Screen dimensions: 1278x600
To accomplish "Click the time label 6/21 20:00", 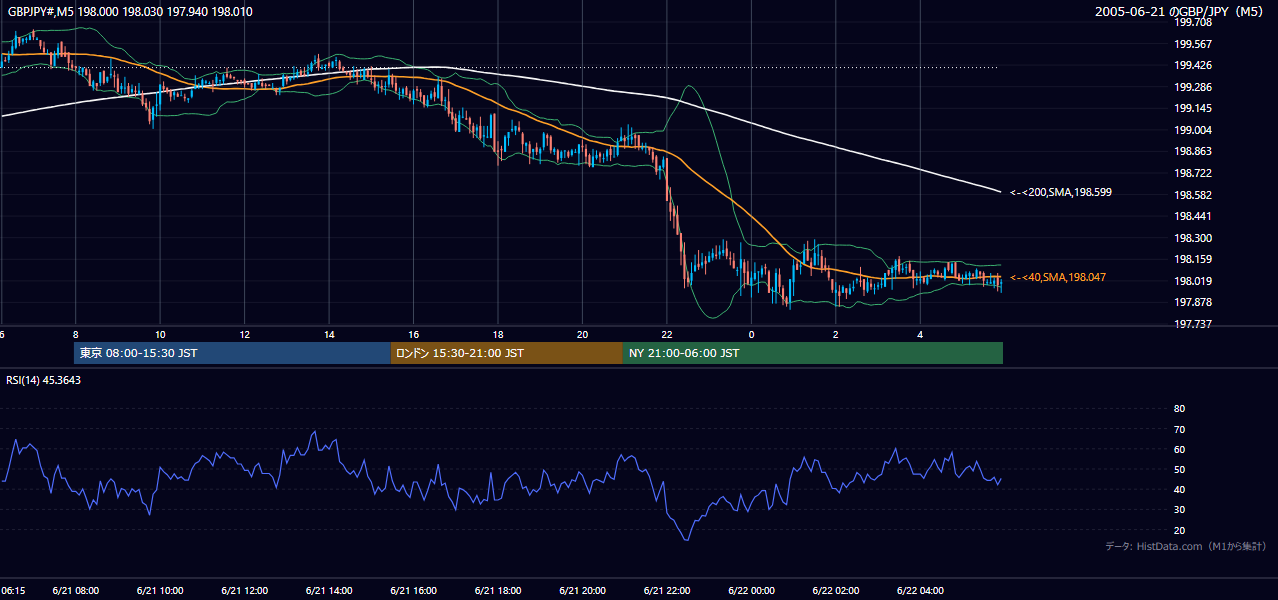I will 583,591.
